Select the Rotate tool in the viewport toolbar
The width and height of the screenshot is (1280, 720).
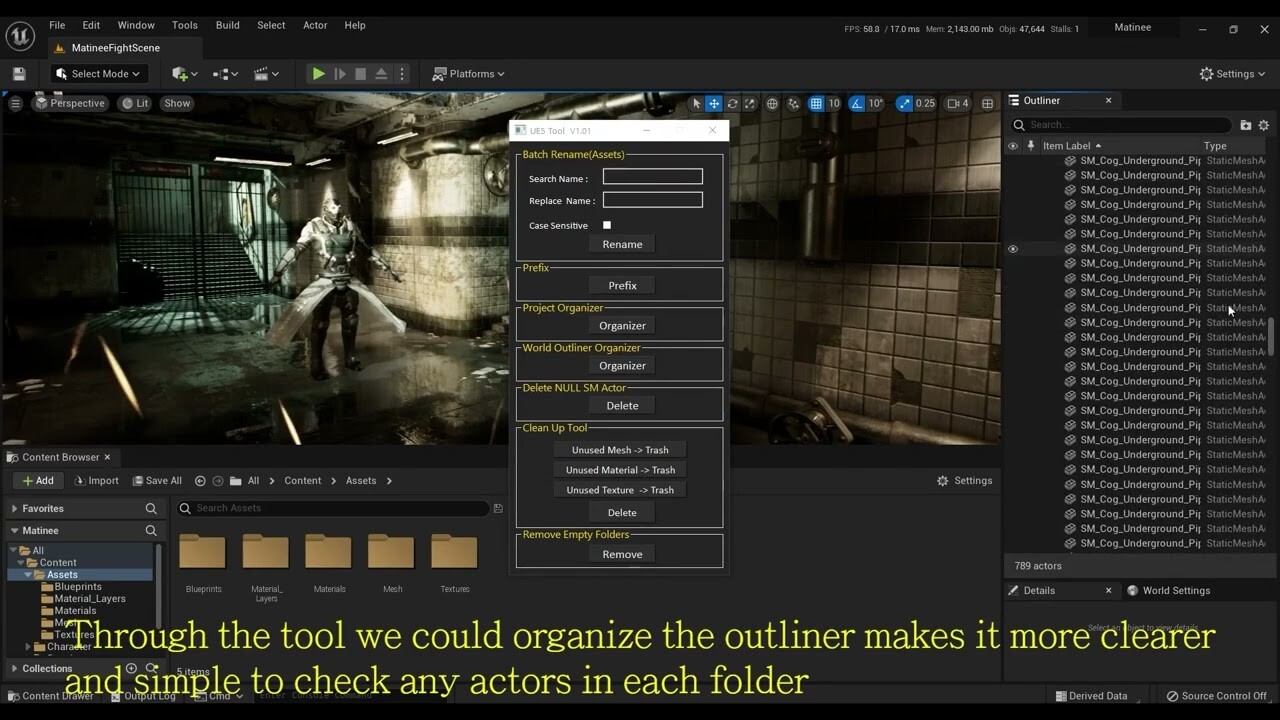tap(731, 103)
